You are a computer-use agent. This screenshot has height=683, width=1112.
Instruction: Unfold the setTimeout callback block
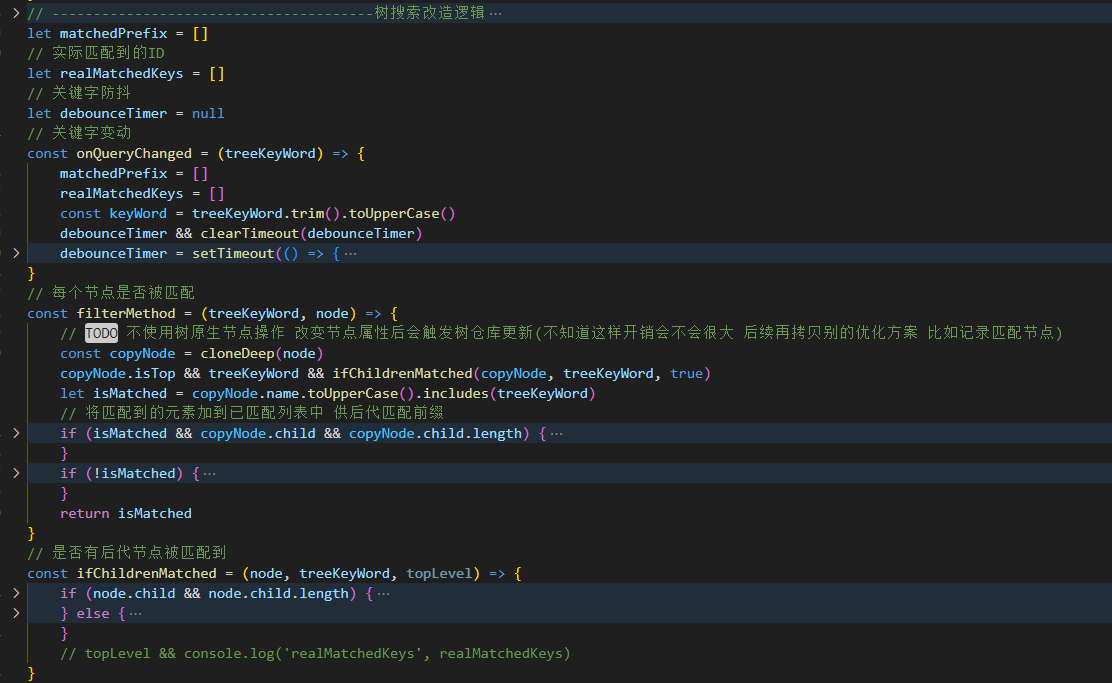(x=15, y=253)
